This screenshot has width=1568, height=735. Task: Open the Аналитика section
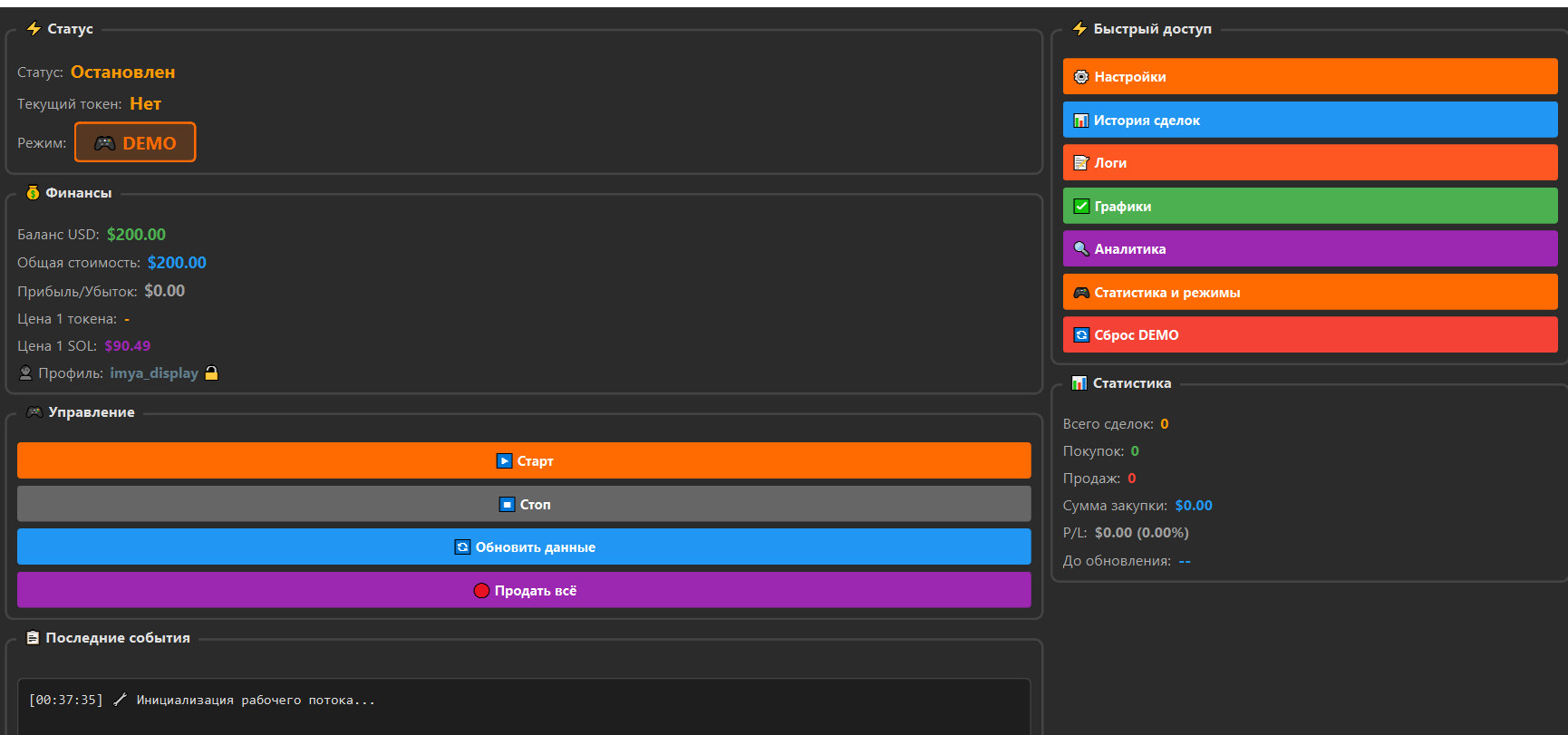pyautogui.click(x=1310, y=249)
